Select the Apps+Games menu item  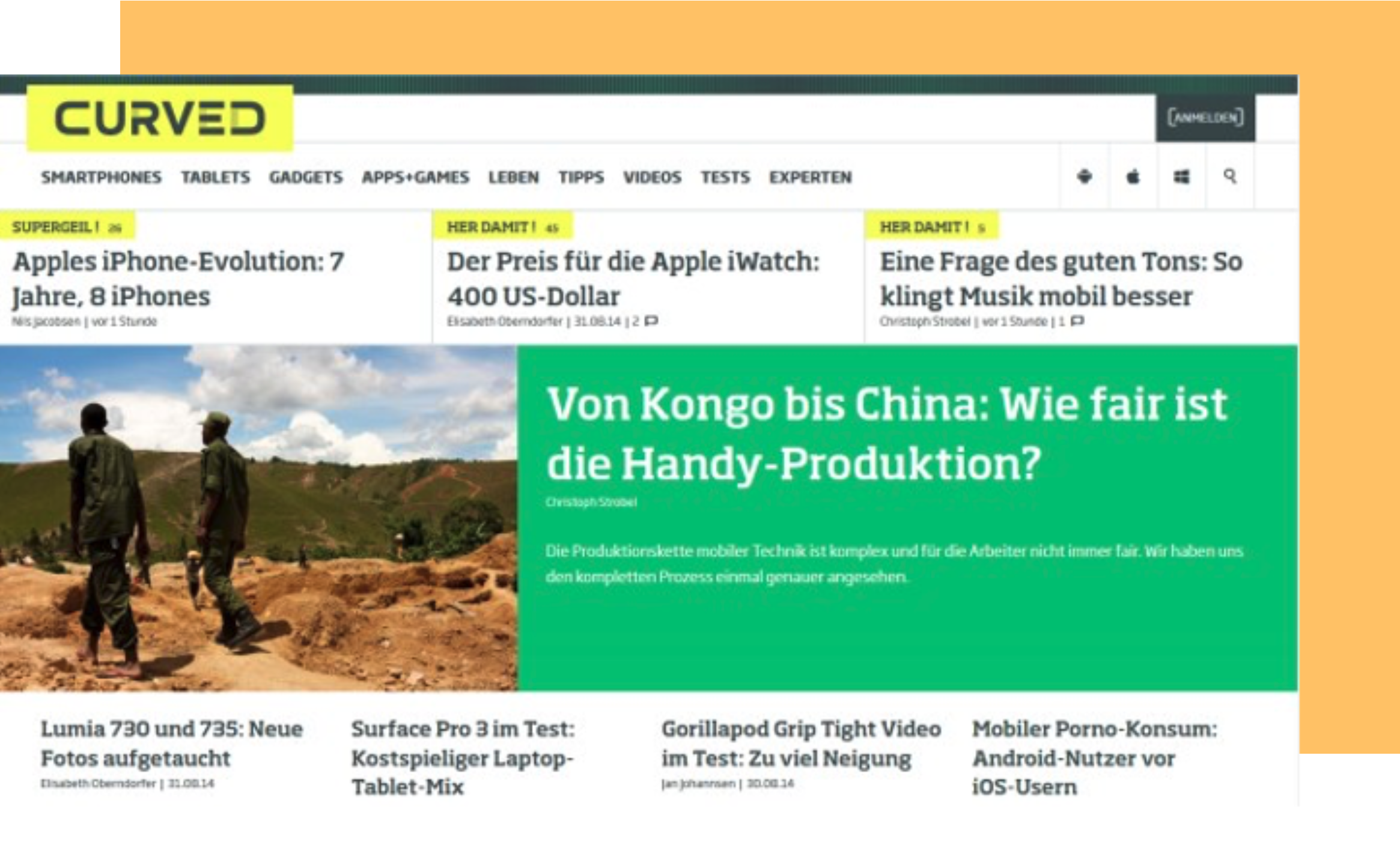pos(415,177)
